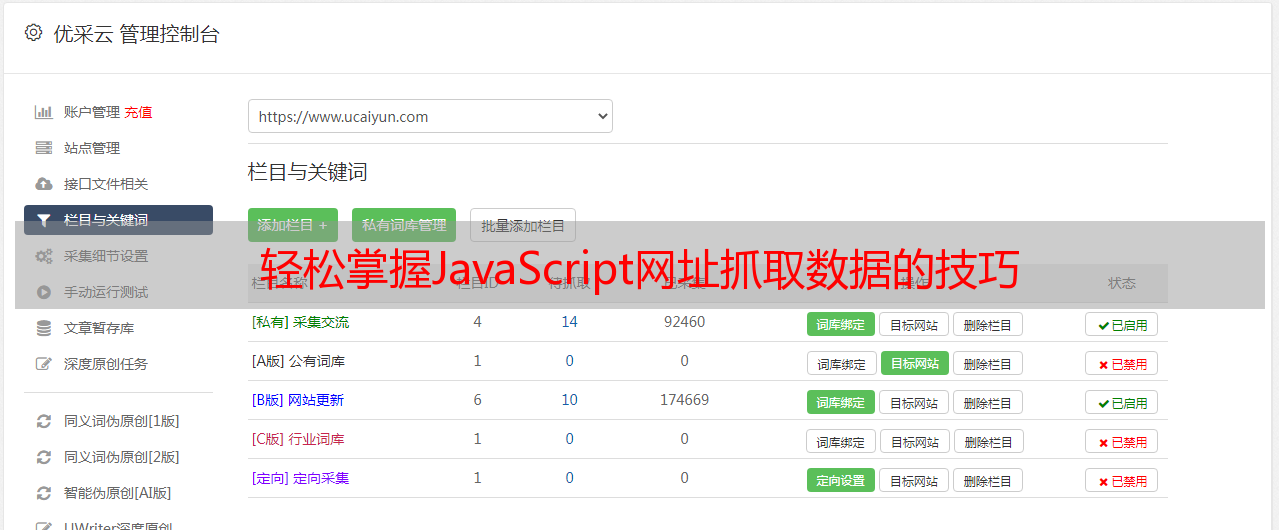Click 词库绑定 in the 采集交流 row
Image resolution: width=1279 pixels, height=530 pixels.
841,324
